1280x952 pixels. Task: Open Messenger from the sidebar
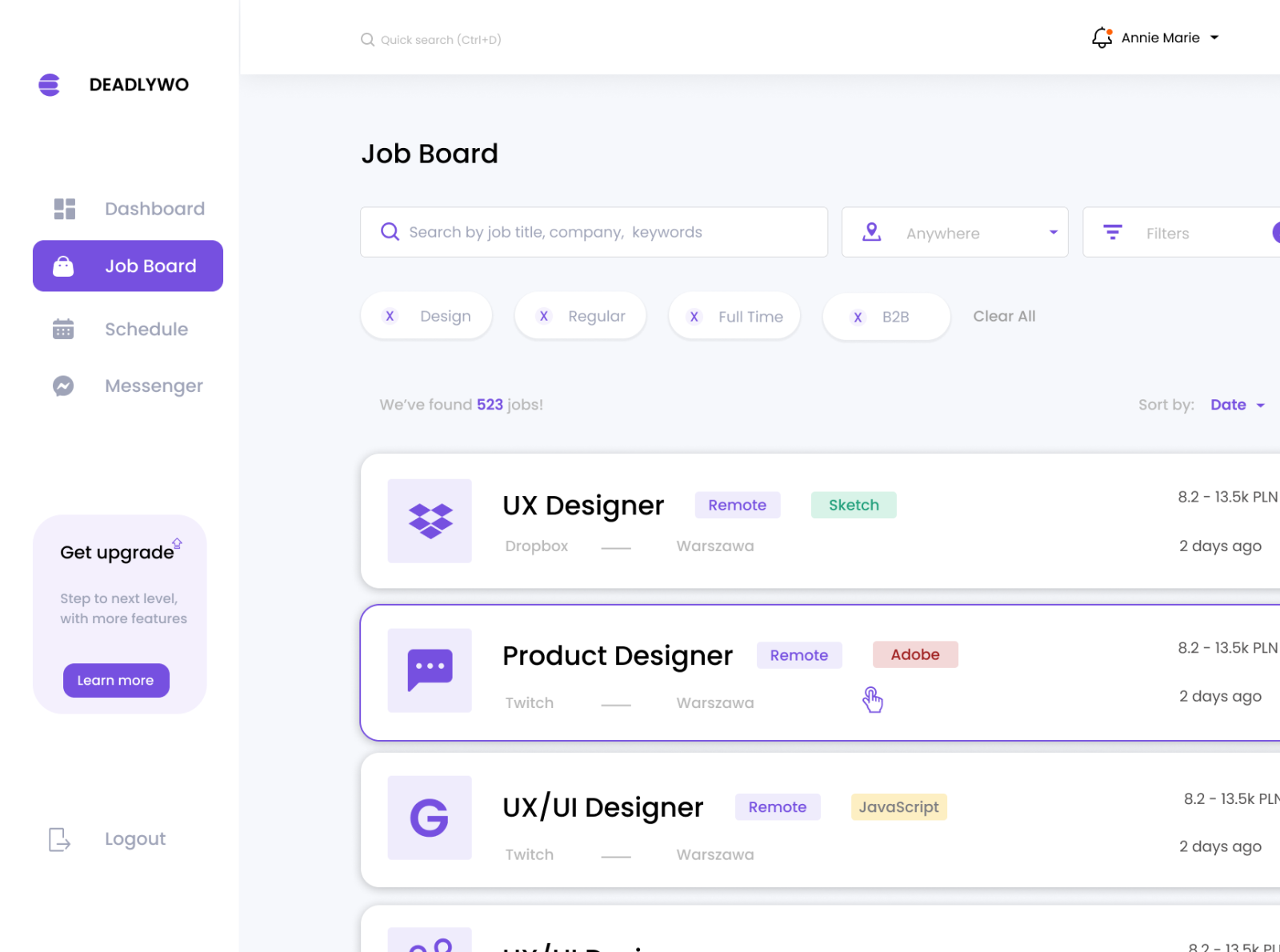(62, 386)
